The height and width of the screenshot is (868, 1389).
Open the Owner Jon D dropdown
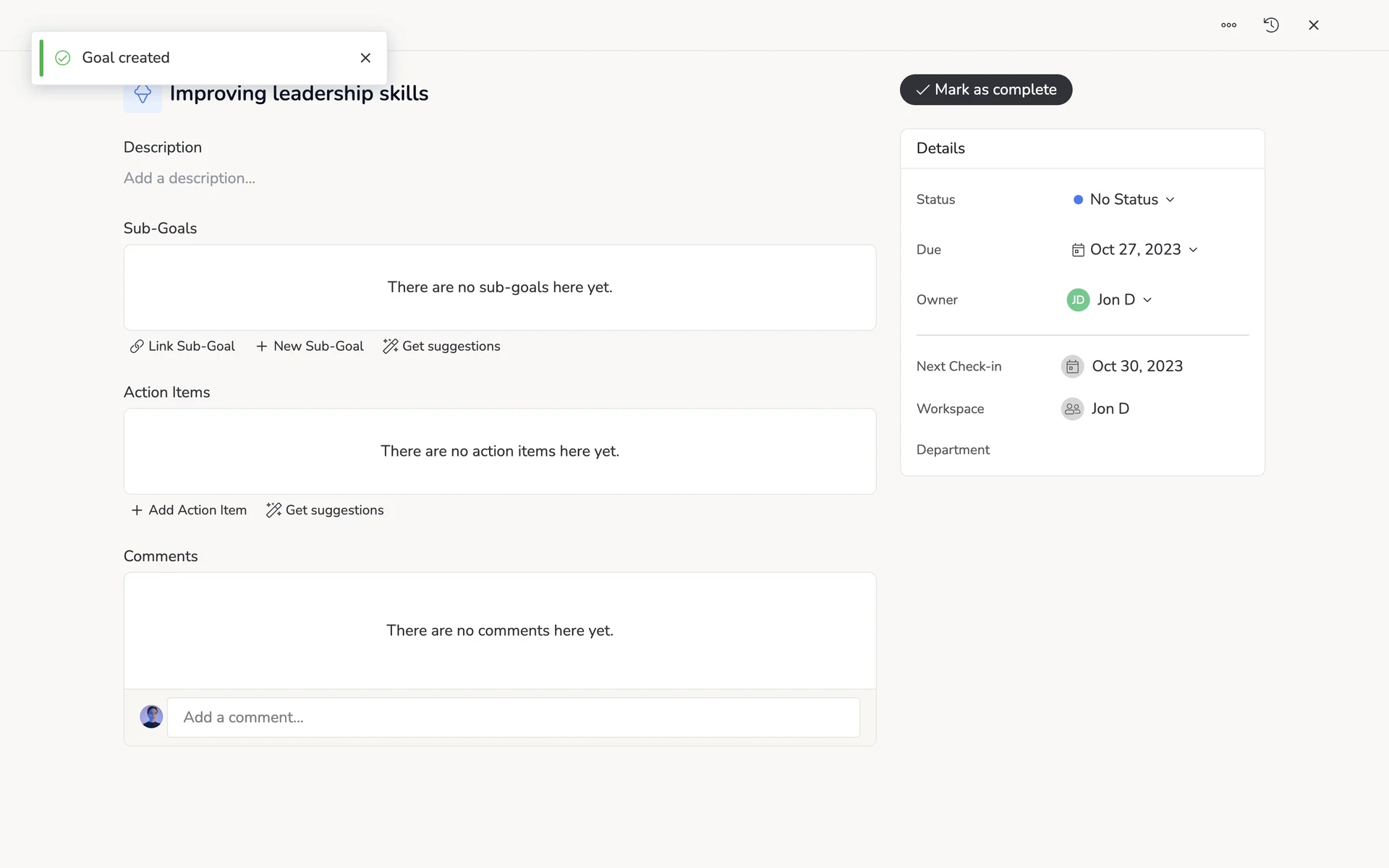(x=1123, y=300)
